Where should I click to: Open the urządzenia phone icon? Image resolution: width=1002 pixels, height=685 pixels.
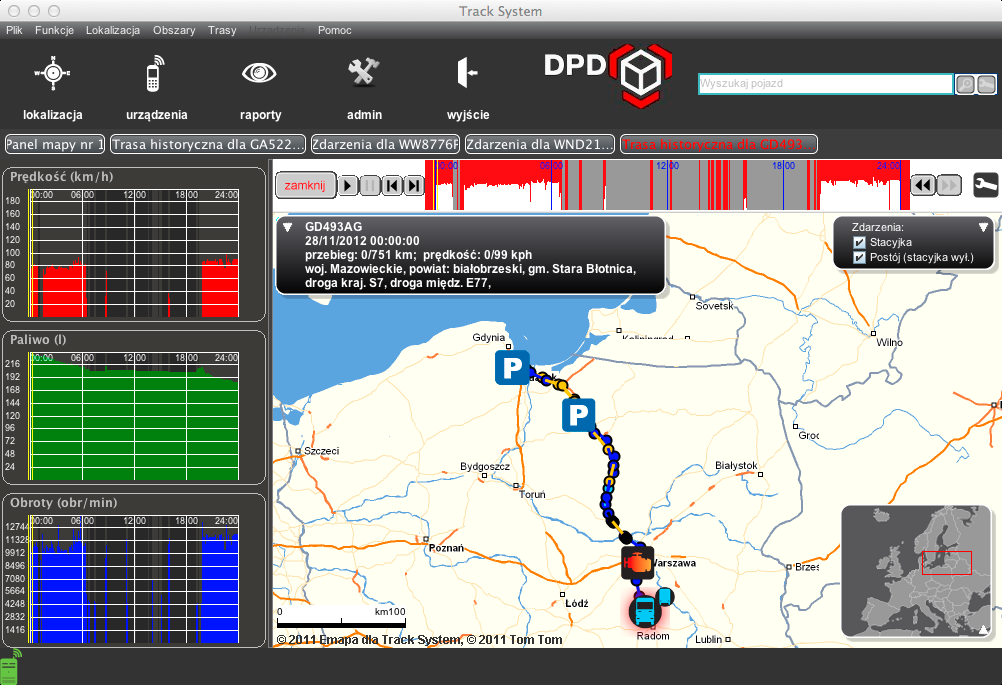pos(154,73)
